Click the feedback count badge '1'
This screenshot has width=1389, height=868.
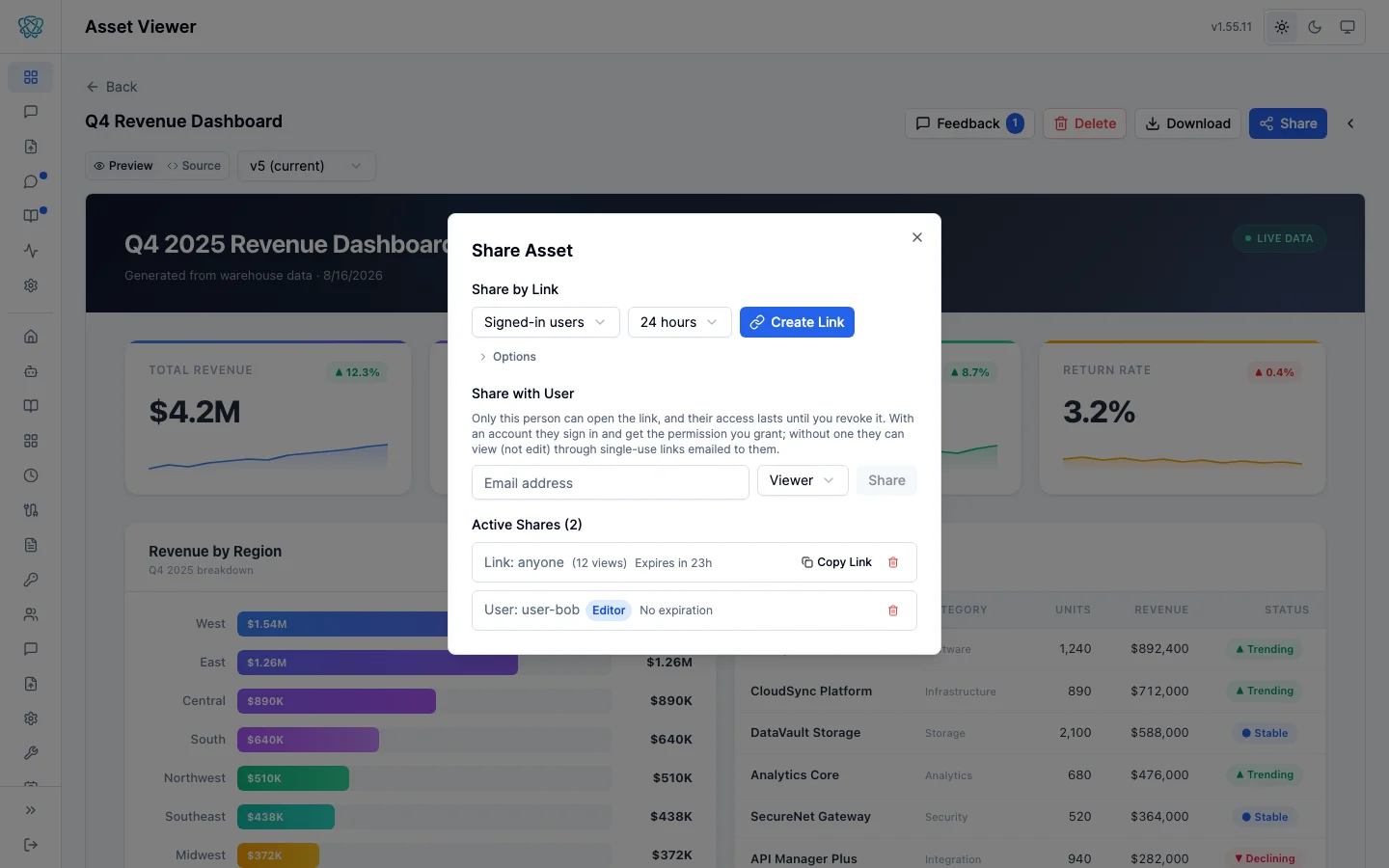point(1015,123)
